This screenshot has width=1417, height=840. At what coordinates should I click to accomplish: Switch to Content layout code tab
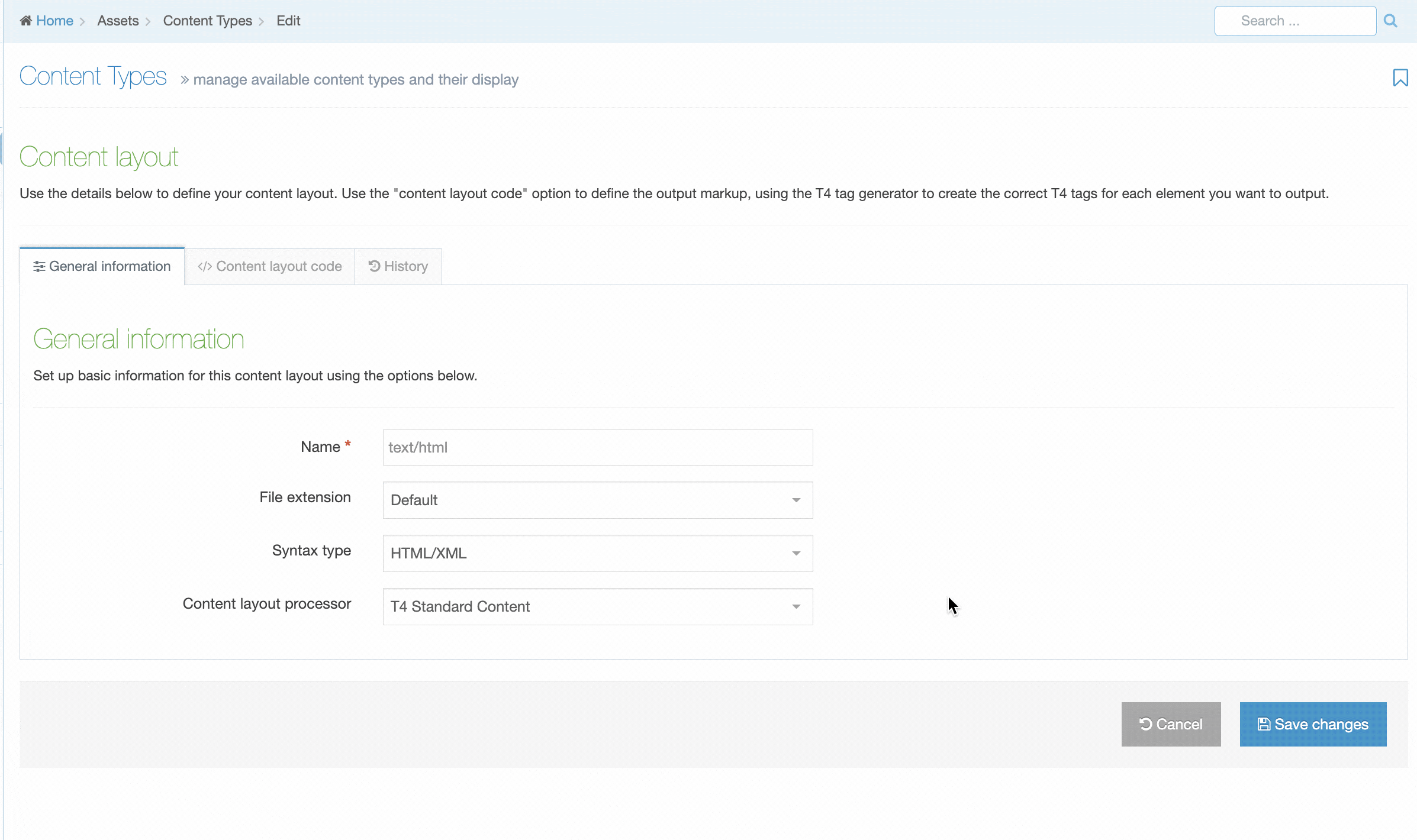[x=278, y=267]
